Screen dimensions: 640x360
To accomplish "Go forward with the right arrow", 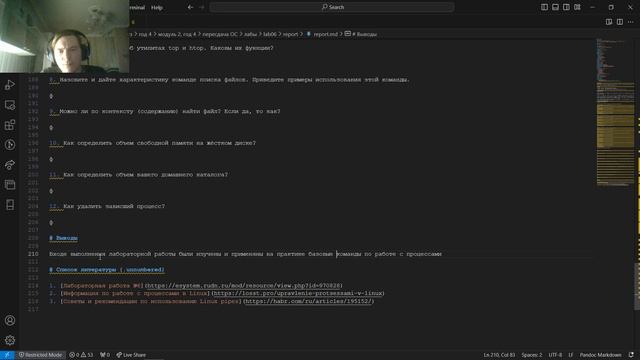I will (202, 7).
